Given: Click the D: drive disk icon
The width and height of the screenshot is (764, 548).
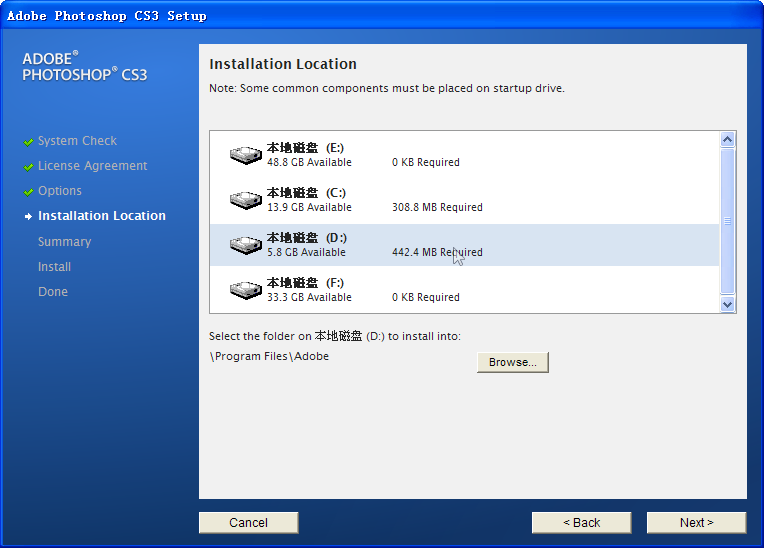Looking at the screenshot, I should coord(246,245).
